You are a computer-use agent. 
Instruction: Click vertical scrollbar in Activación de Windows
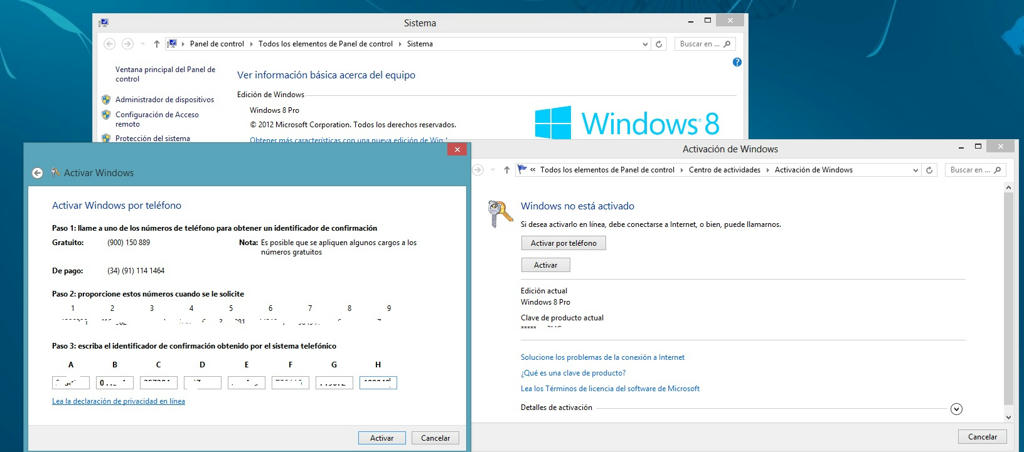pyautogui.click(x=1009, y=302)
